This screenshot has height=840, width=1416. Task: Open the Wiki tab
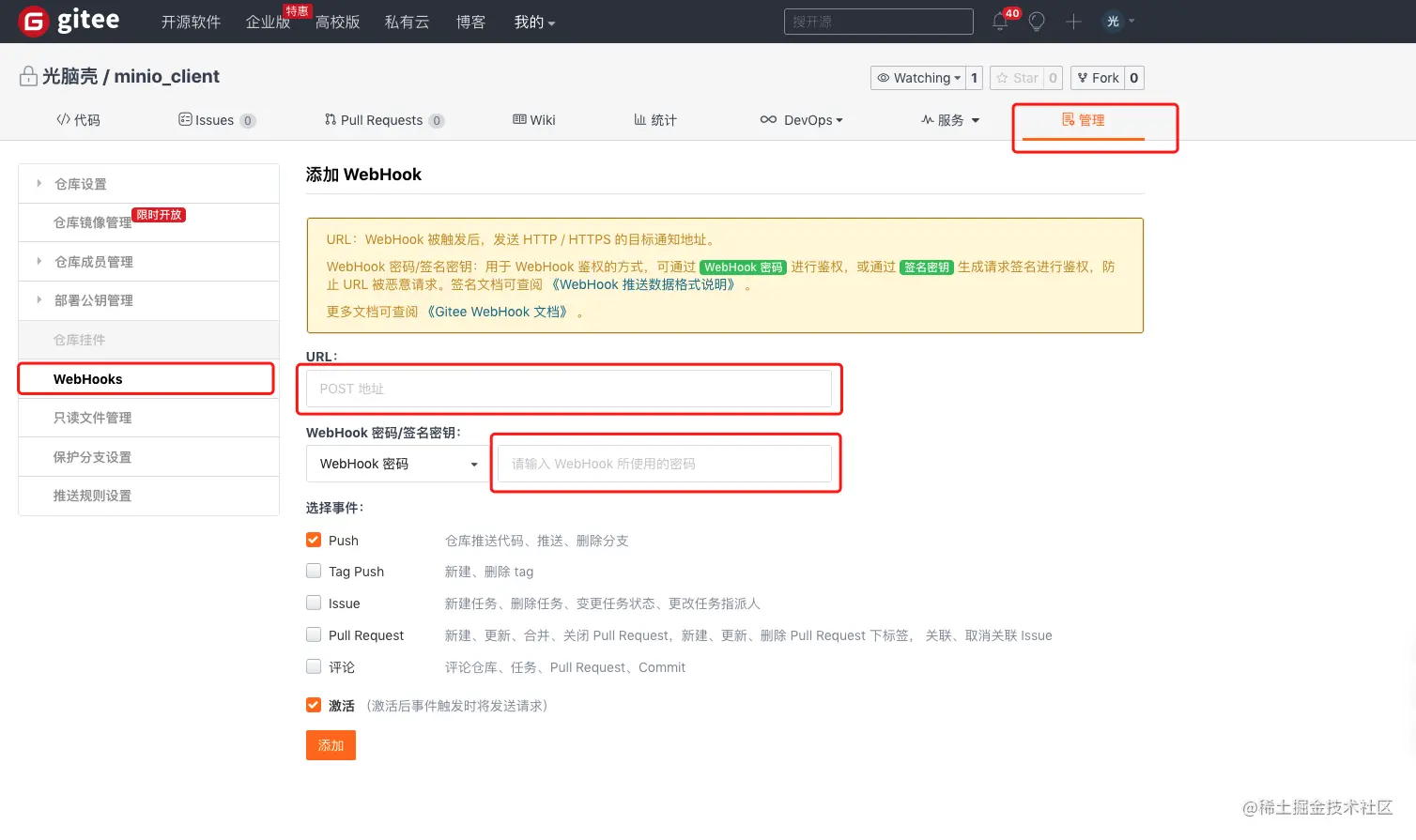[534, 120]
